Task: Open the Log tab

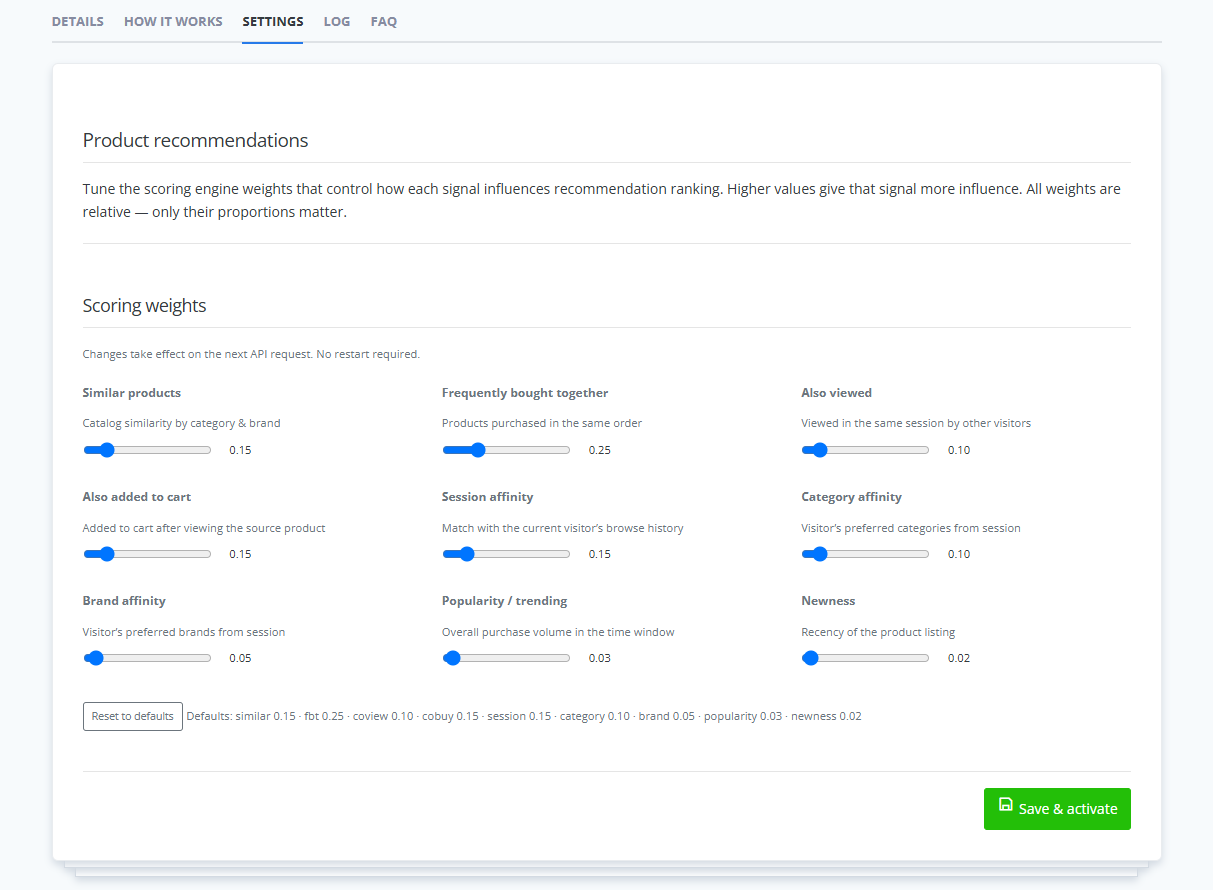Action: [337, 21]
